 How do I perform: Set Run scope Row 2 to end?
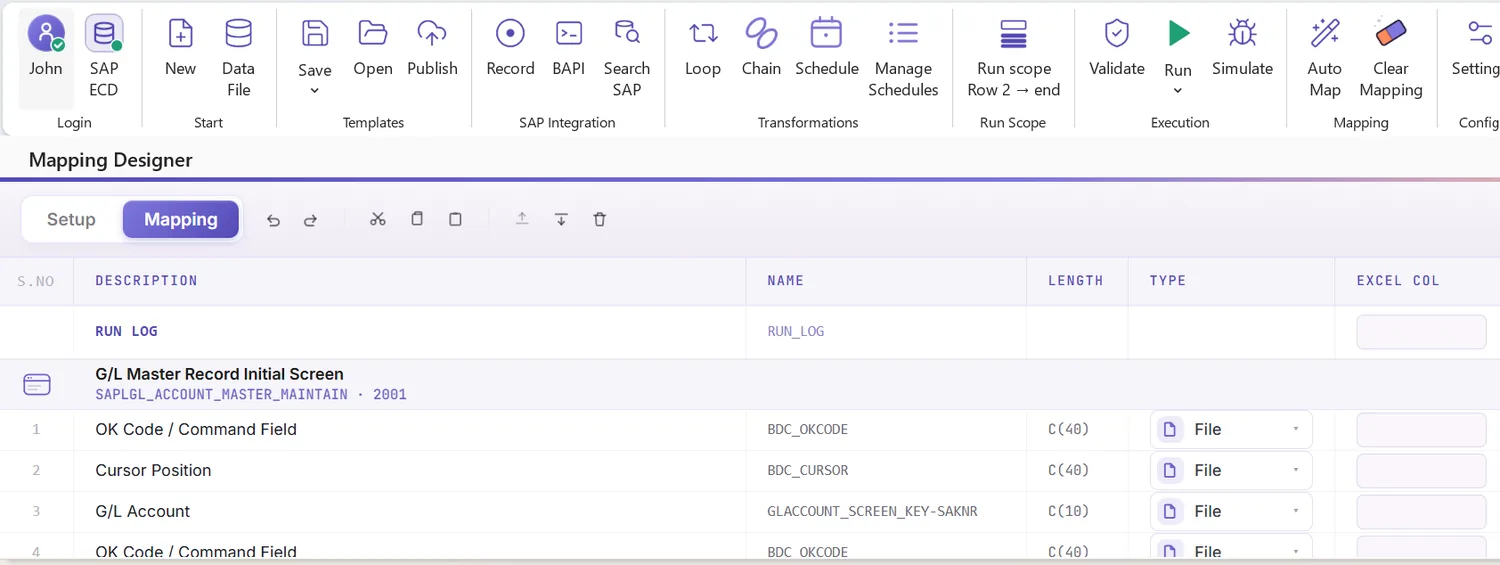(1014, 57)
